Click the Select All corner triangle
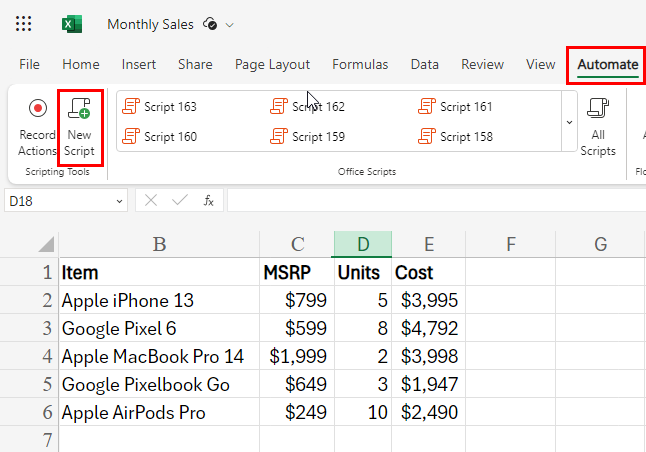The height and width of the screenshot is (452, 646). (x=47, y=244)
